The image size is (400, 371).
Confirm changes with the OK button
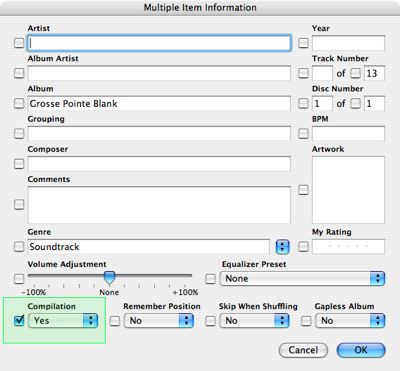click(x=361, y=350)
